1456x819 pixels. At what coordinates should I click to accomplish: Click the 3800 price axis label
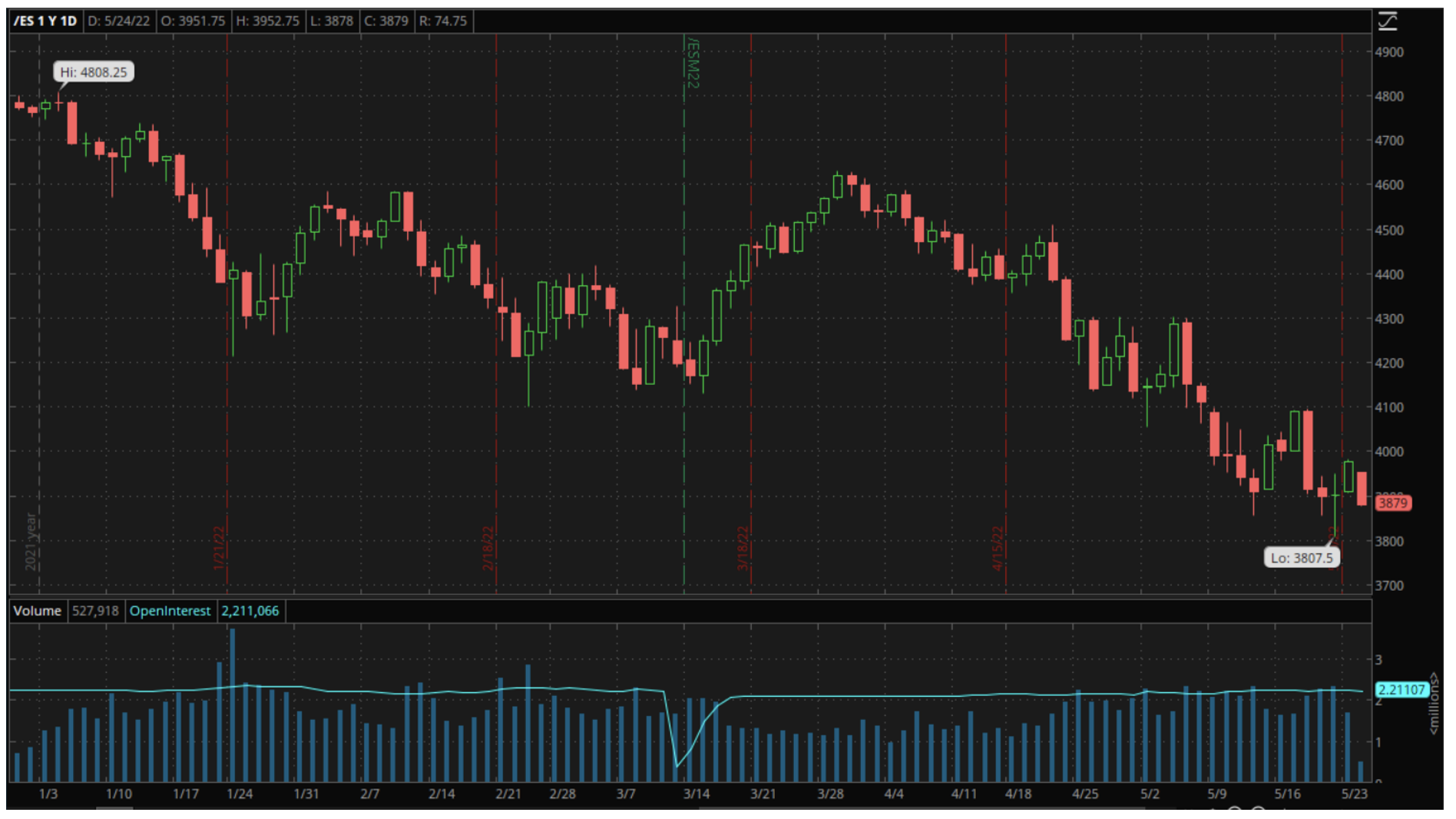coord(1389,541)
